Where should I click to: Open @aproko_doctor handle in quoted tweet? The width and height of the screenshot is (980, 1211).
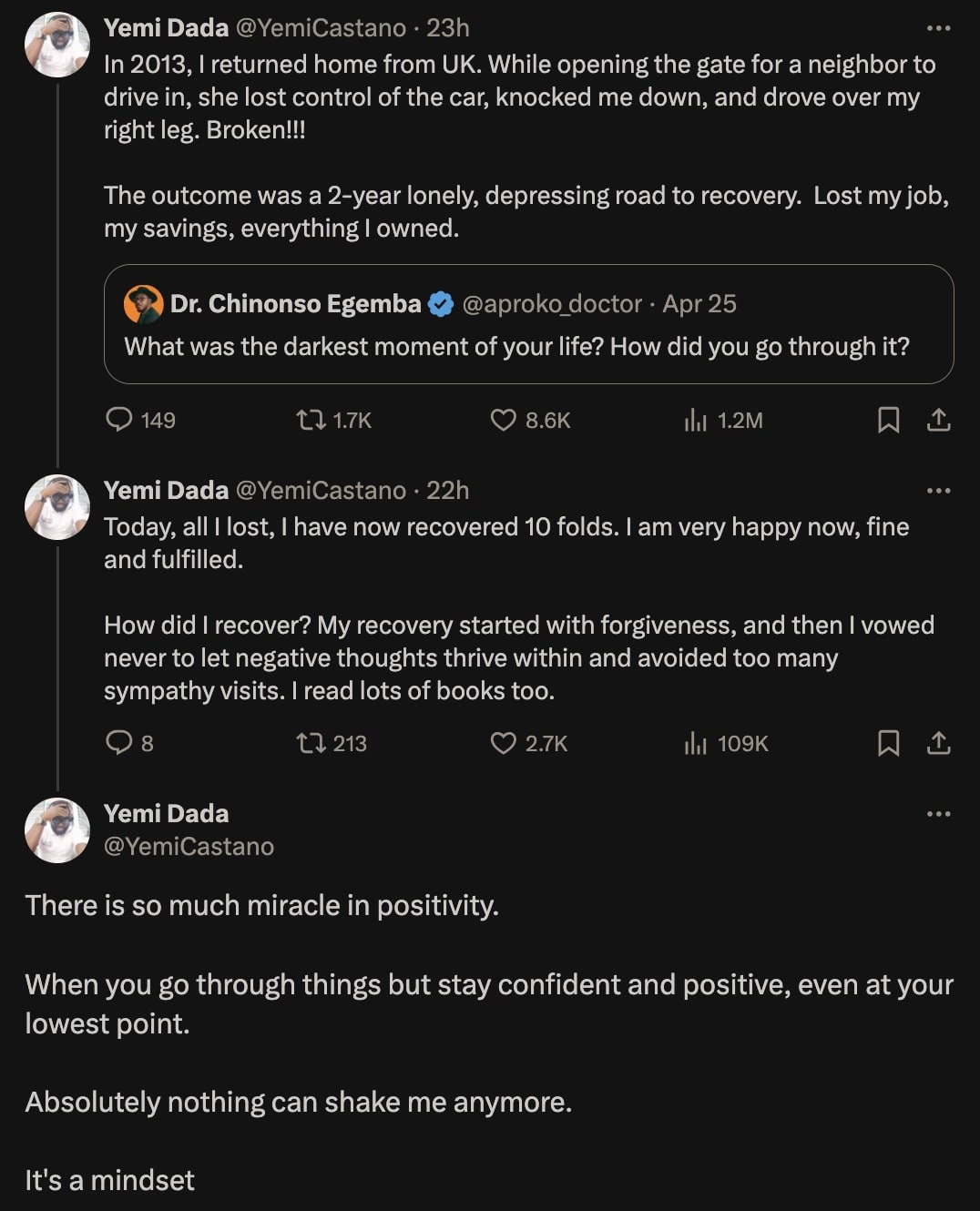552,304
